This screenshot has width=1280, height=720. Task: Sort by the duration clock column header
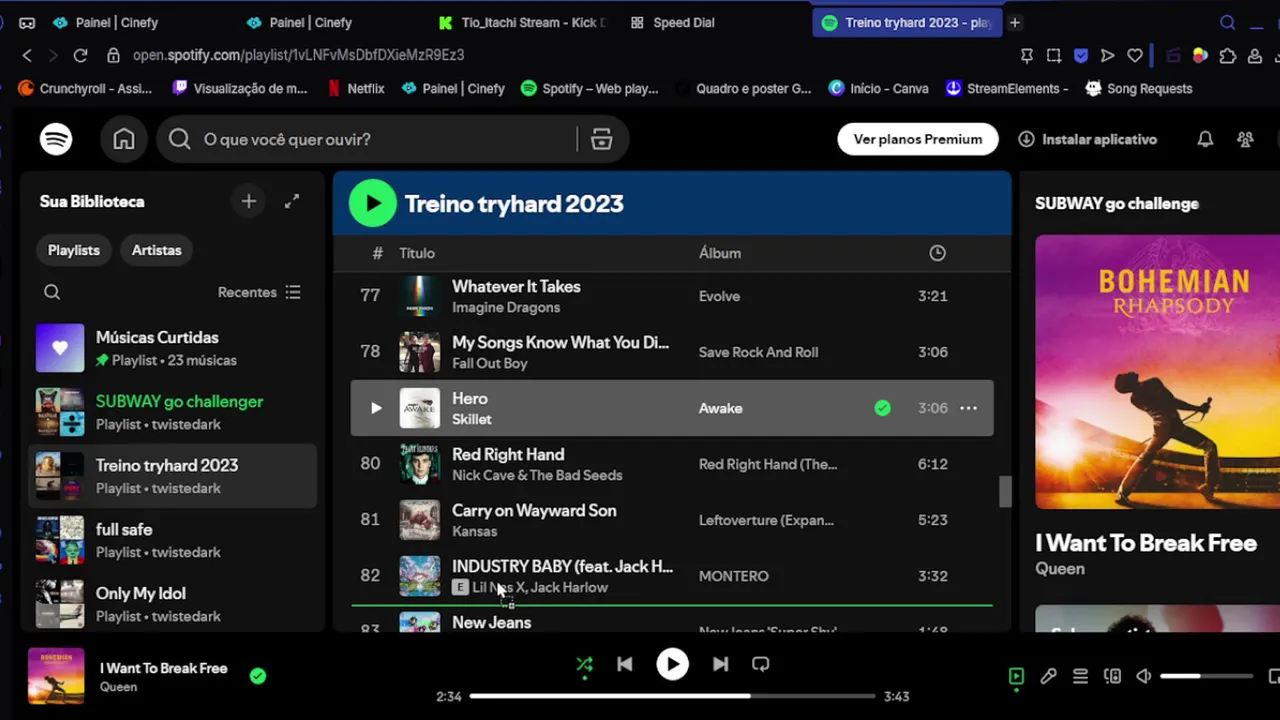pyautogui.click(x=937, y=253)
